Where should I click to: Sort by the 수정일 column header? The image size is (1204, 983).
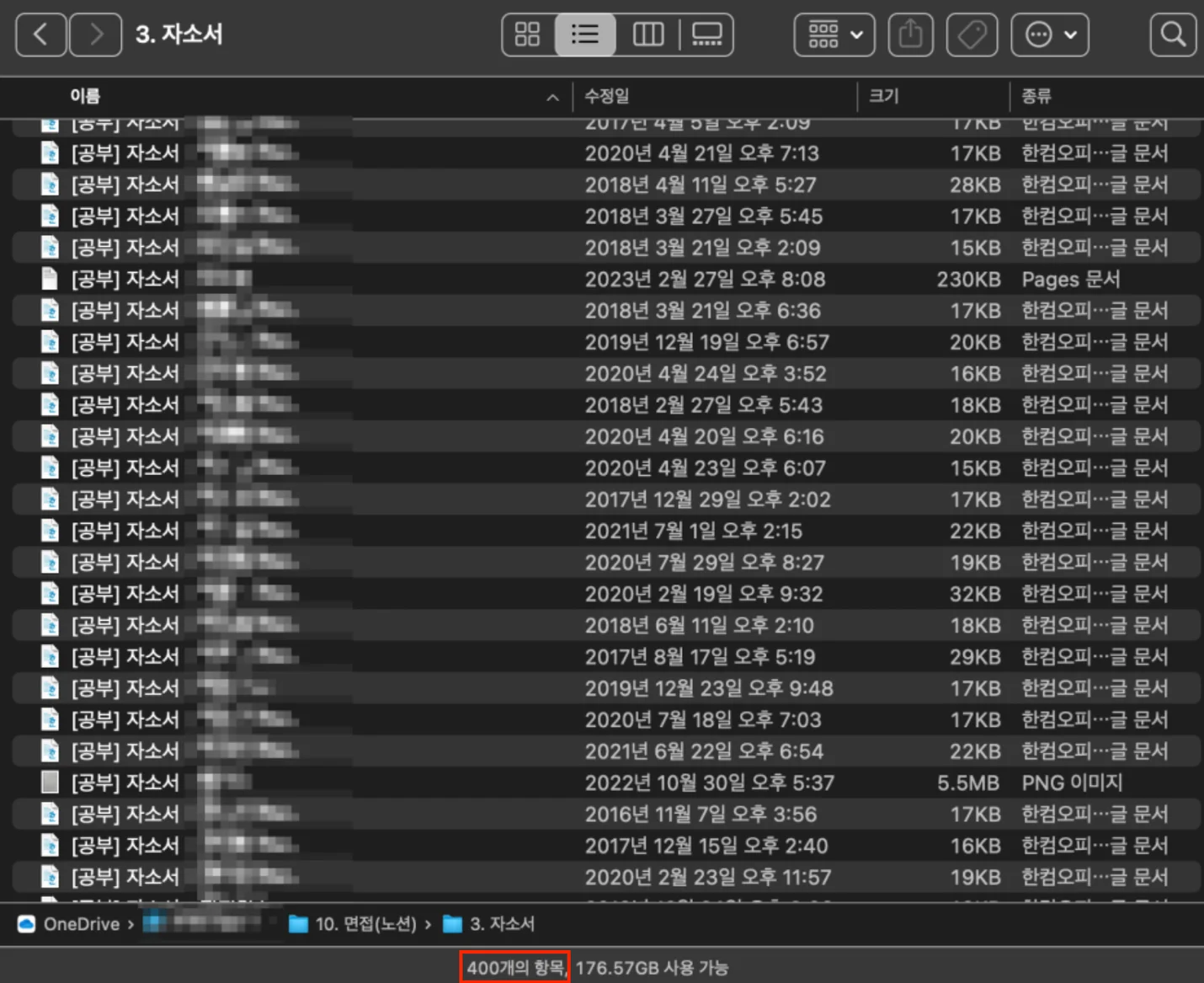[x=607, y=96]
